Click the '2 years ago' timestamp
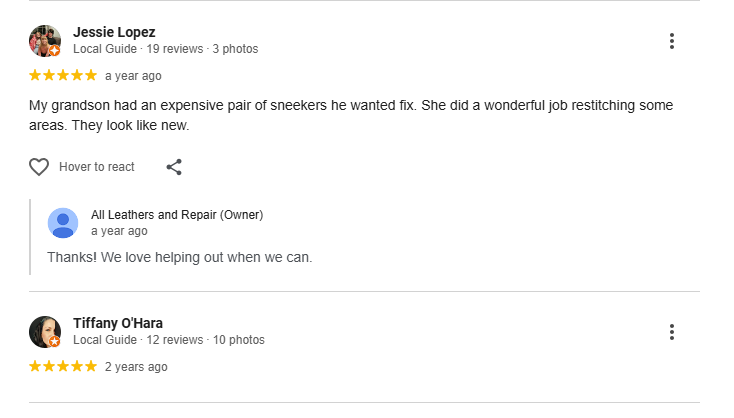 [x=136, y=367]
